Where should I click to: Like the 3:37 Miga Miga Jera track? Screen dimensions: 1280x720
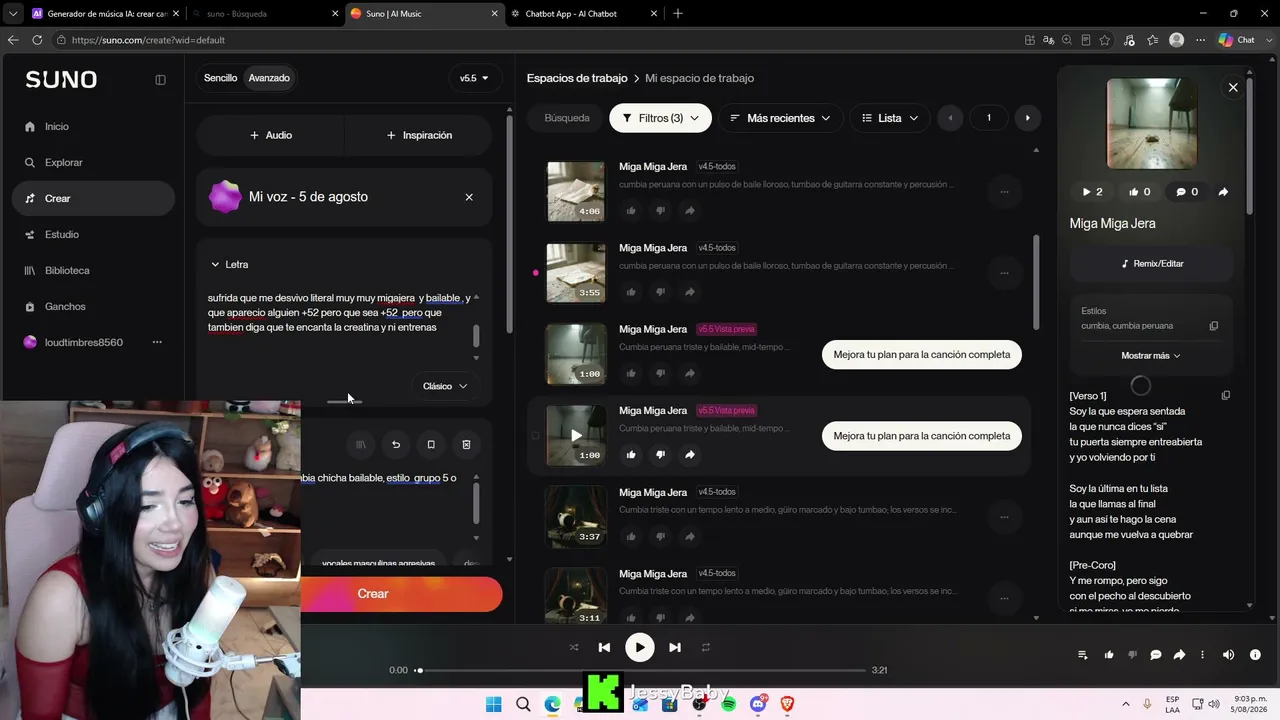tap(631, 536)
